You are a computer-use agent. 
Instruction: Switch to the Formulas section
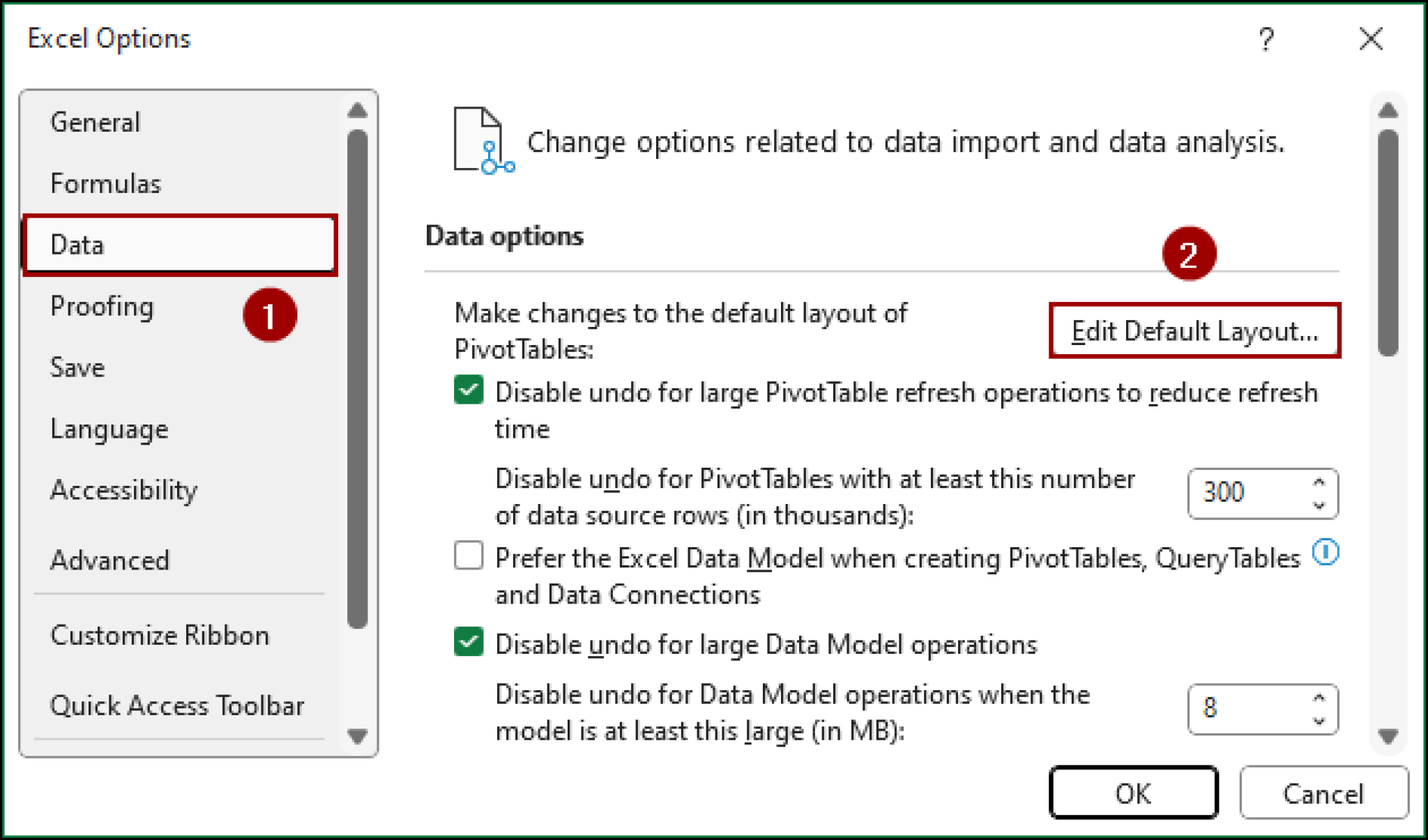tap(105, 183)
